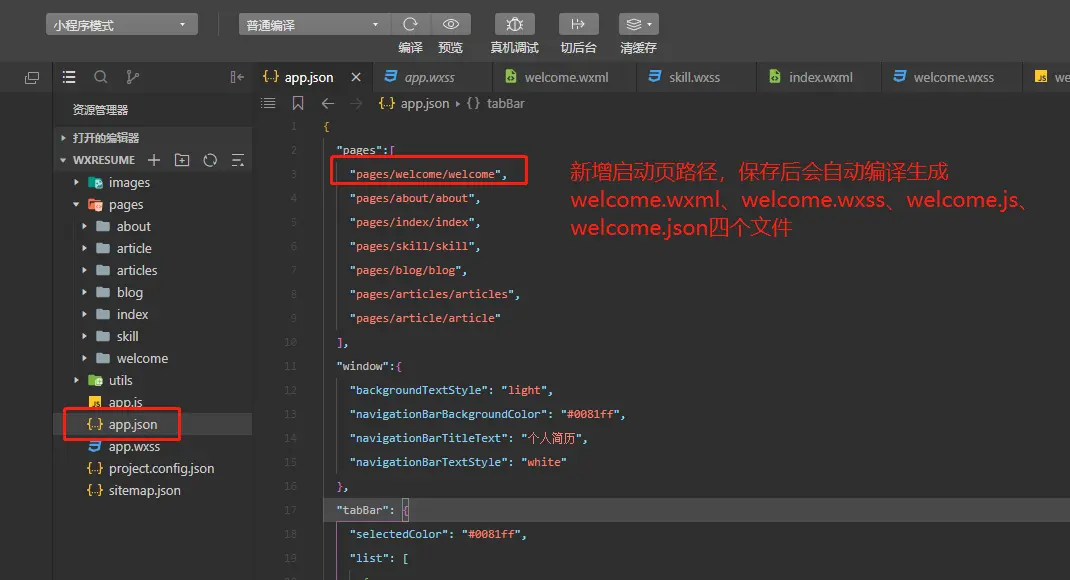Click the explorer list icon in sidebar
Viewport: 1070px width, 580px height.
[69, 77]
